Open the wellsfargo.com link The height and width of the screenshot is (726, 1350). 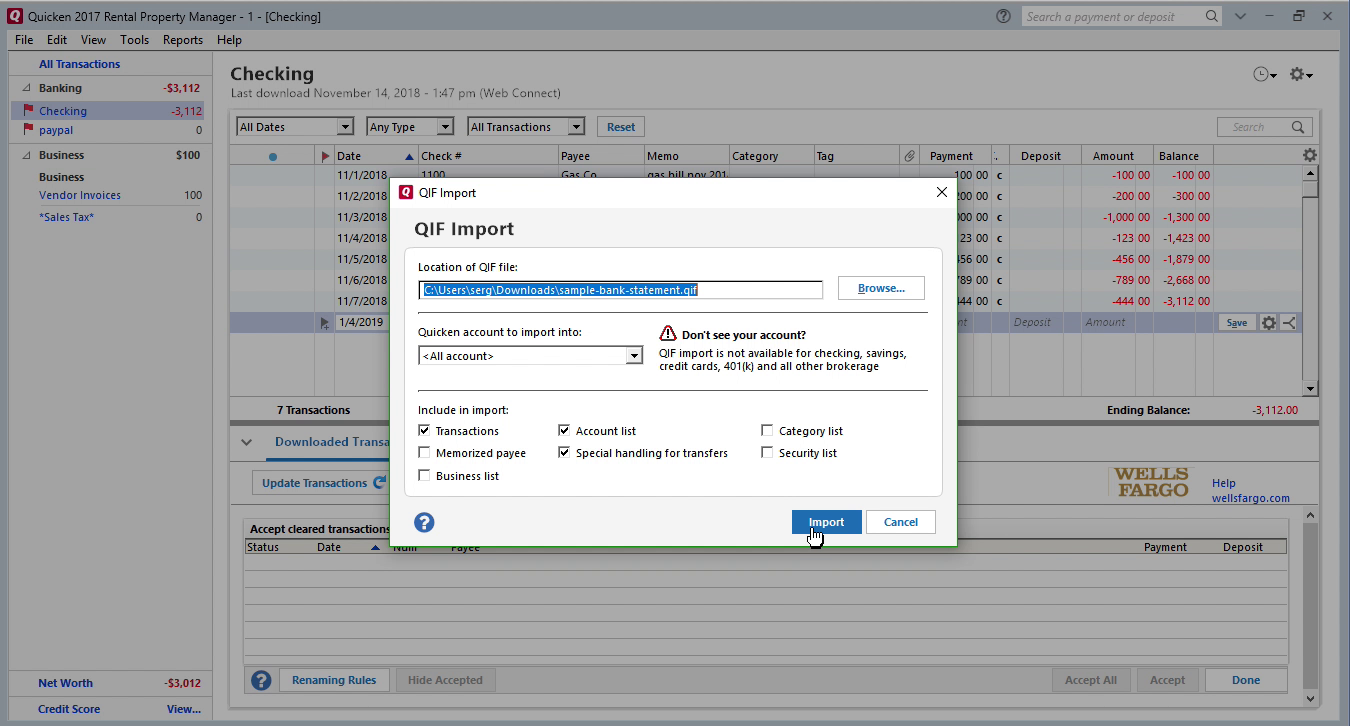coord(1250,498)
